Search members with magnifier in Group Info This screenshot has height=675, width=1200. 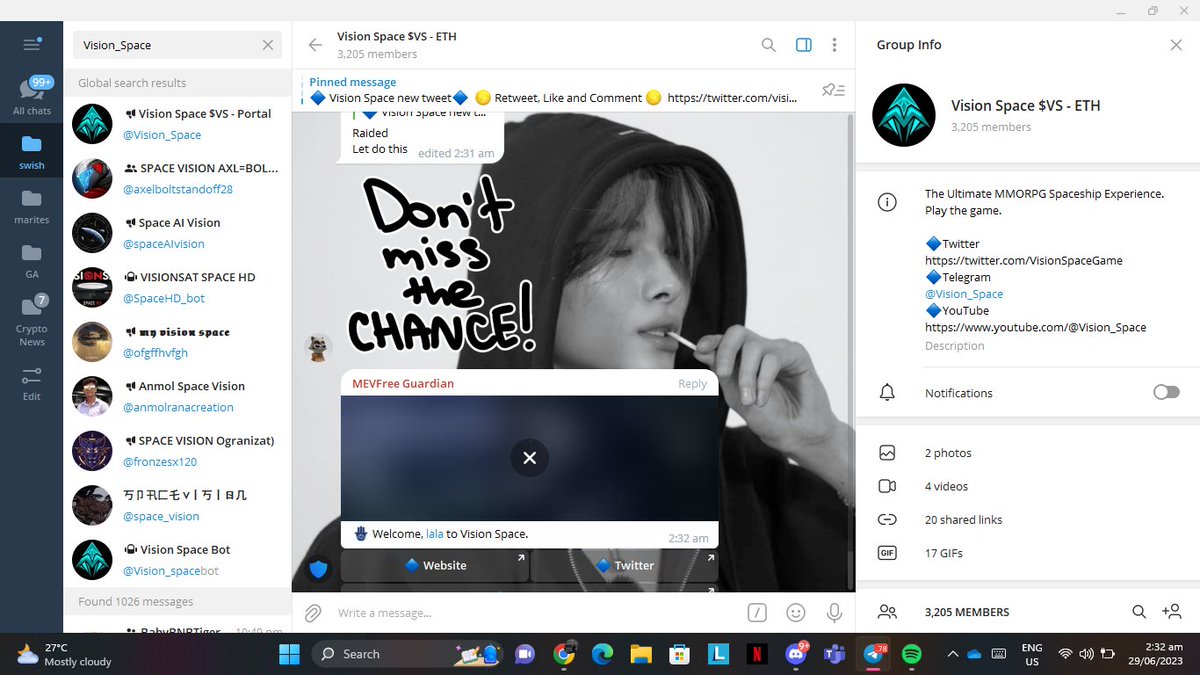point(1139,612)
